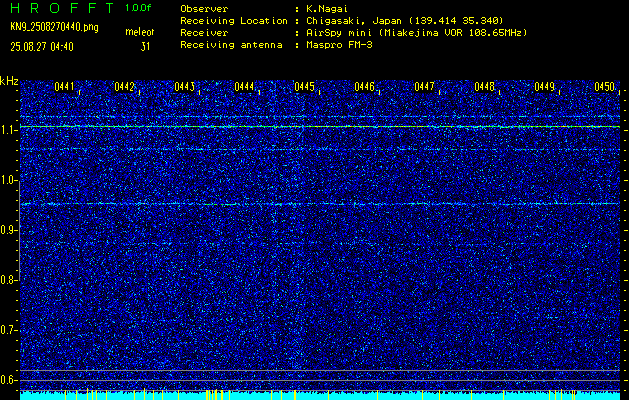Click the Maspro FM-3 antenna value

339,45
